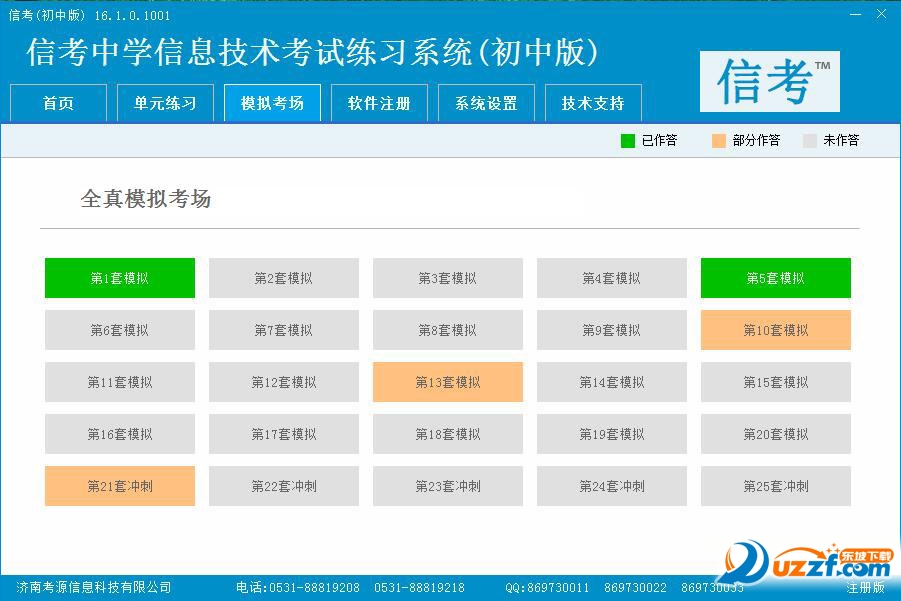Switch to 单元练习 tab
901x601 pixels.
click(165, 103)
